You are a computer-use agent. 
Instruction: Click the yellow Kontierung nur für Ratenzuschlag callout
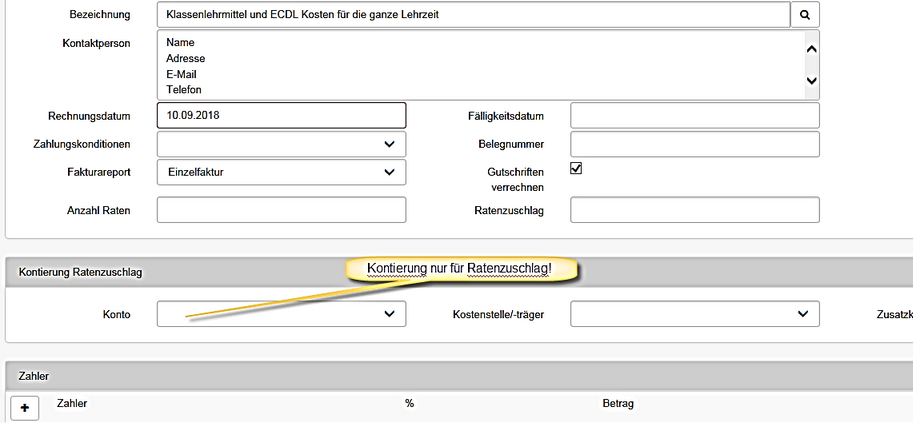[462, 269]
